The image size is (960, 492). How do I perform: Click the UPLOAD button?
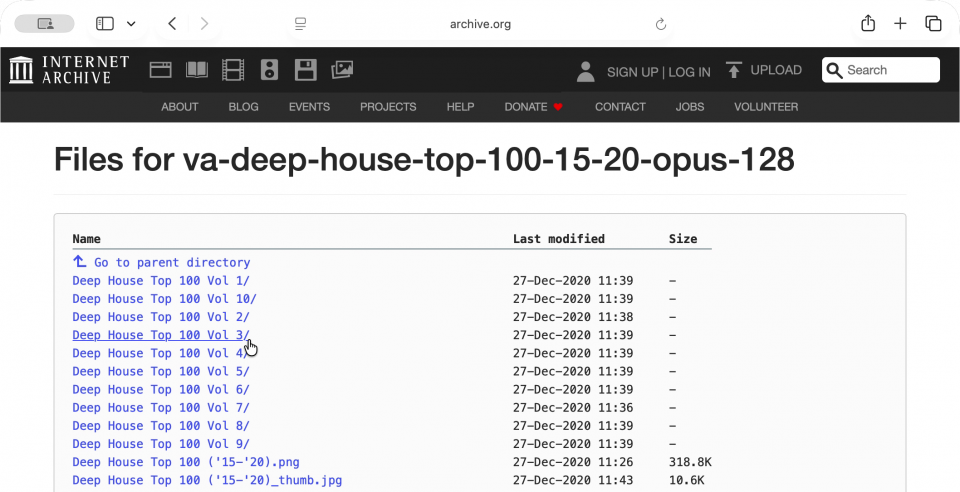764,70
